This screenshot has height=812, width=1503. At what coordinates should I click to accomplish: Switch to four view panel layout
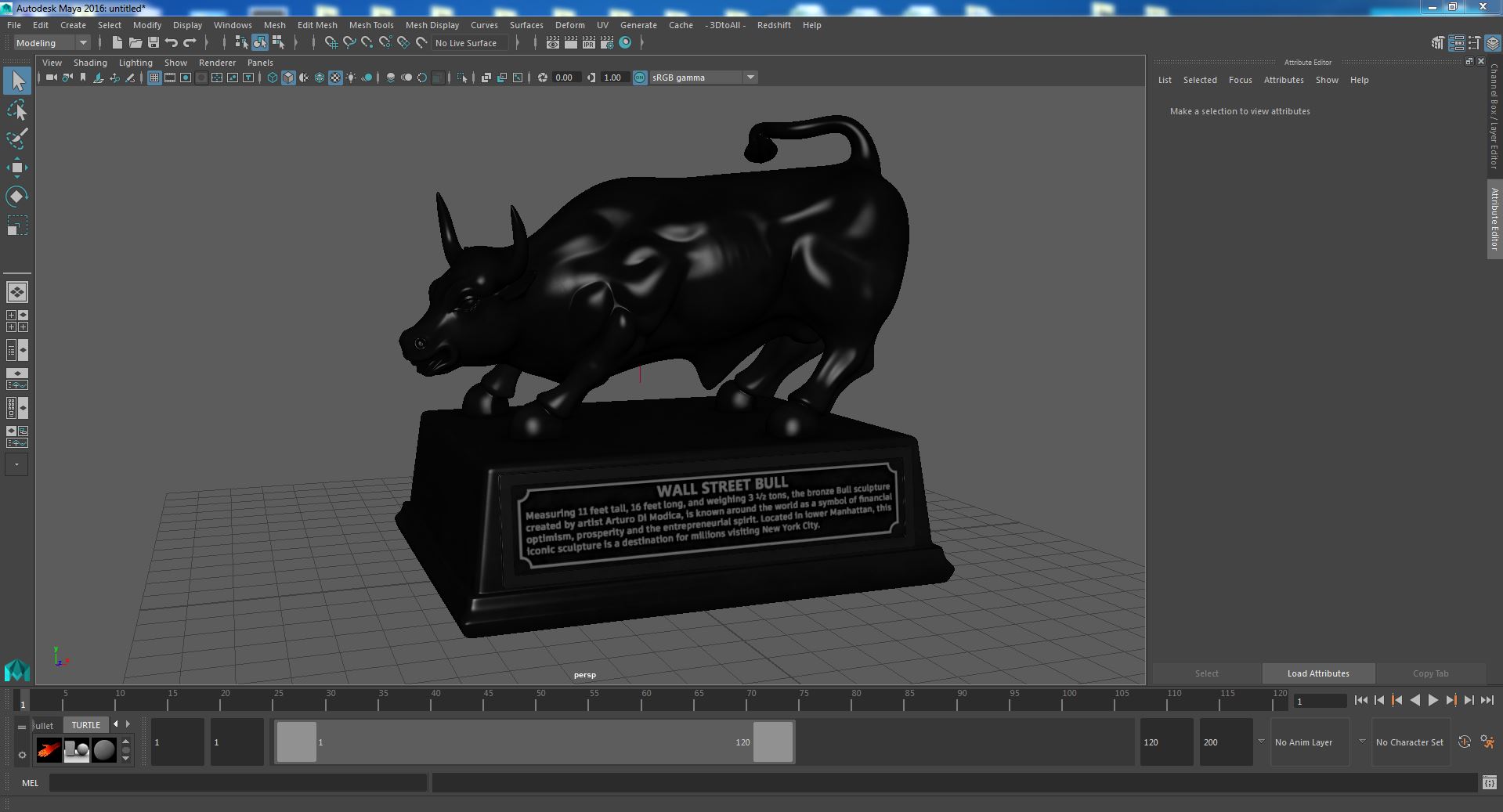17,321
